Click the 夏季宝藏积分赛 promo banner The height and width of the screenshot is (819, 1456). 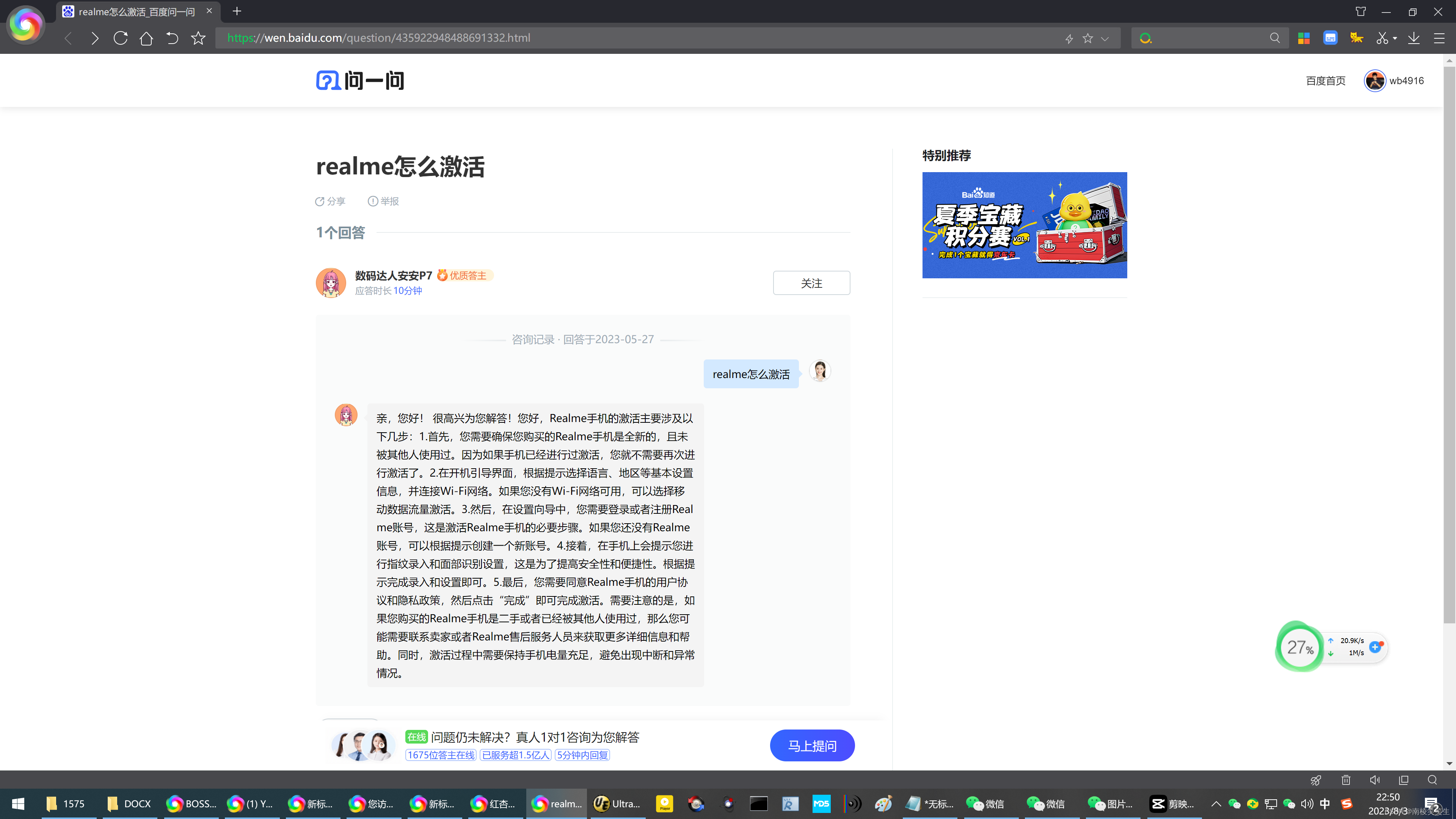pyautogui.click(x=1024, y=225)
